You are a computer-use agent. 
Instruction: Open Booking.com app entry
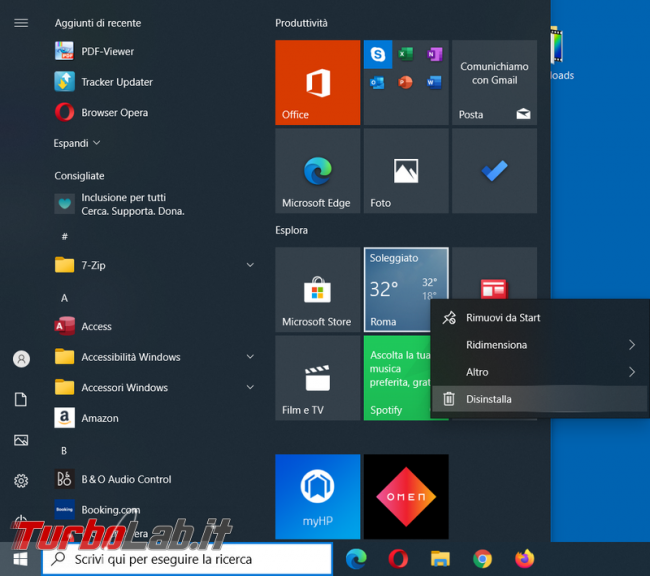97,510
